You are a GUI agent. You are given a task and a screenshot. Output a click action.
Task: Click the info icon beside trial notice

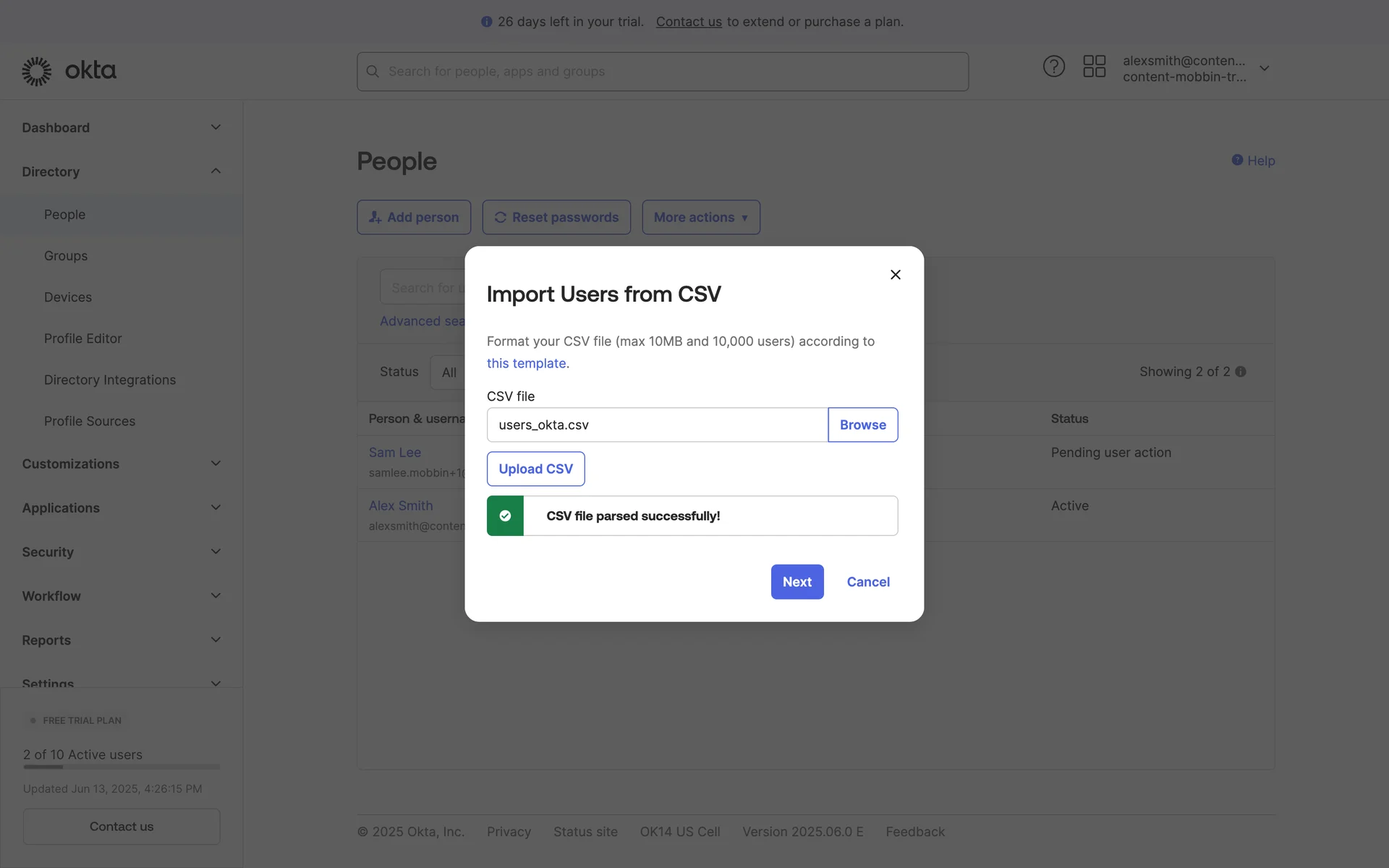pyautogui.click(x=486, y=22)
